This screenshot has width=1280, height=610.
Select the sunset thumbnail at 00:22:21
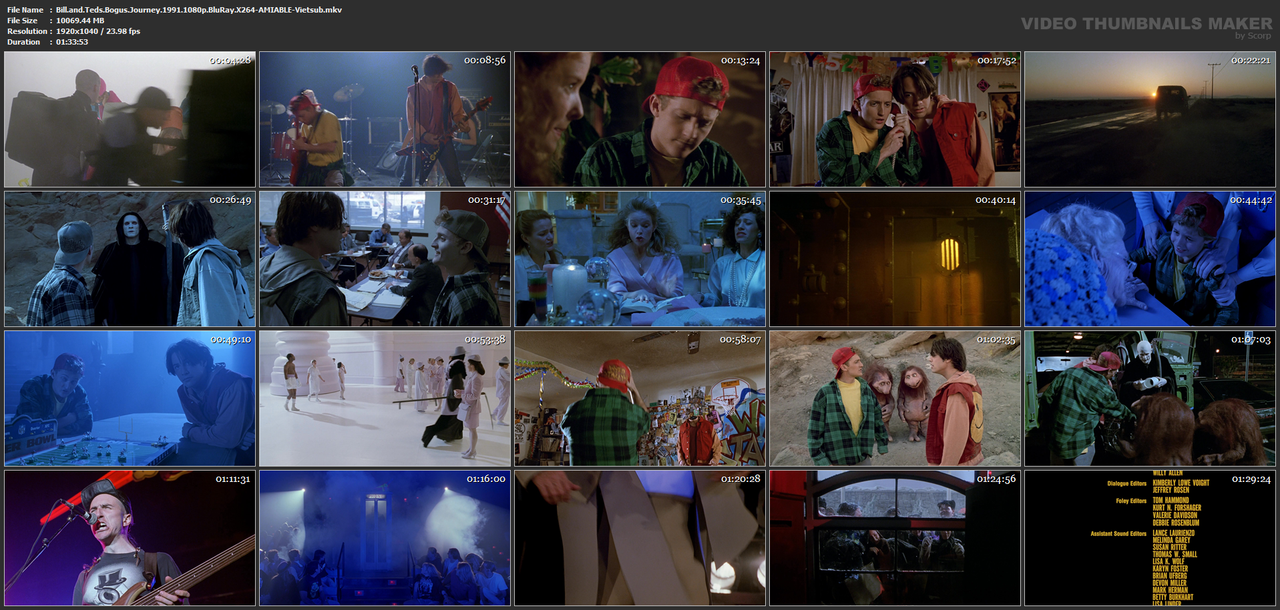(x=1149, y=119)
